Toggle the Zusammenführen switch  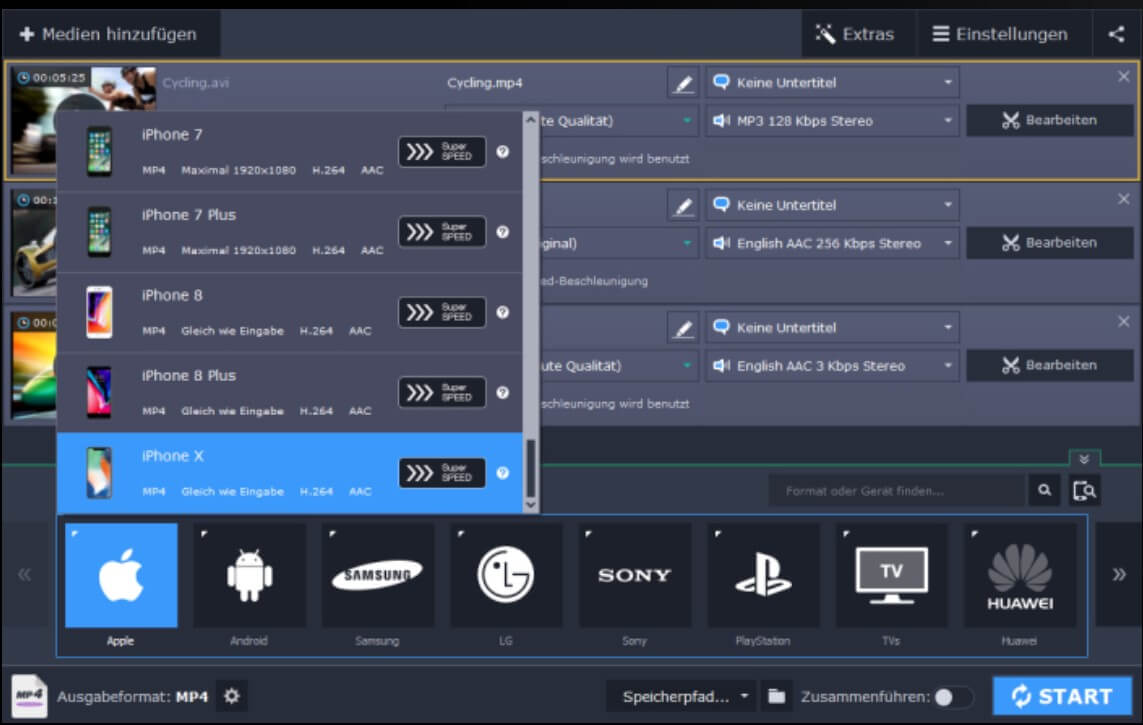953,697
